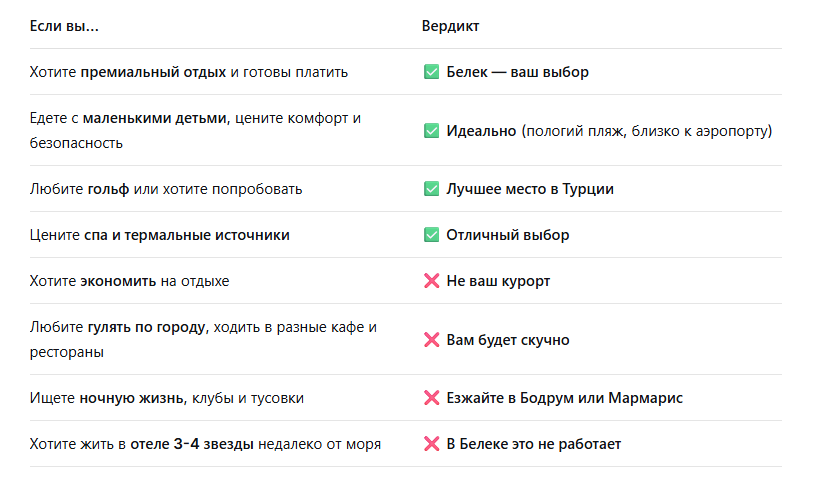Click red cross next to "Вам будет скучно"

click(x=432, y=340)
